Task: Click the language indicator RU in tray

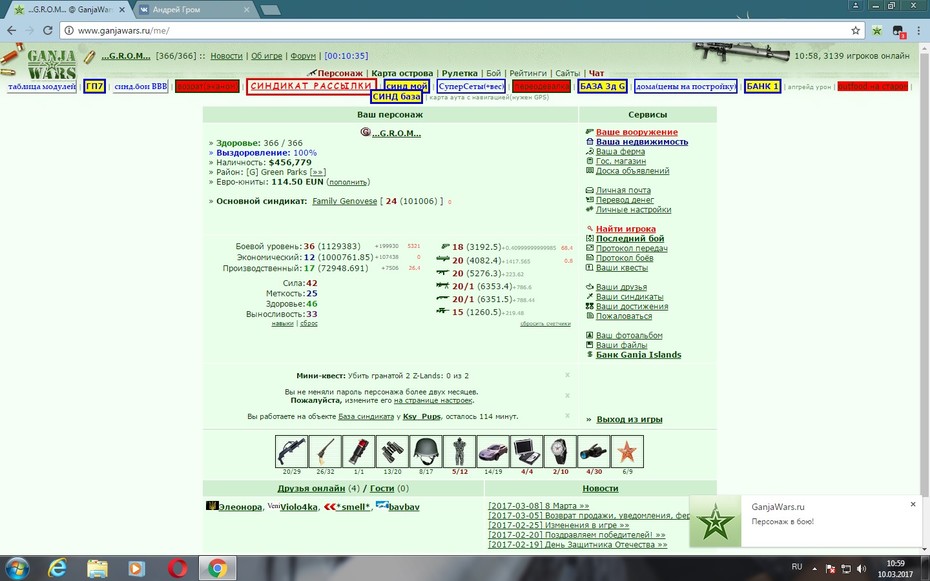Action: point(797,567)
